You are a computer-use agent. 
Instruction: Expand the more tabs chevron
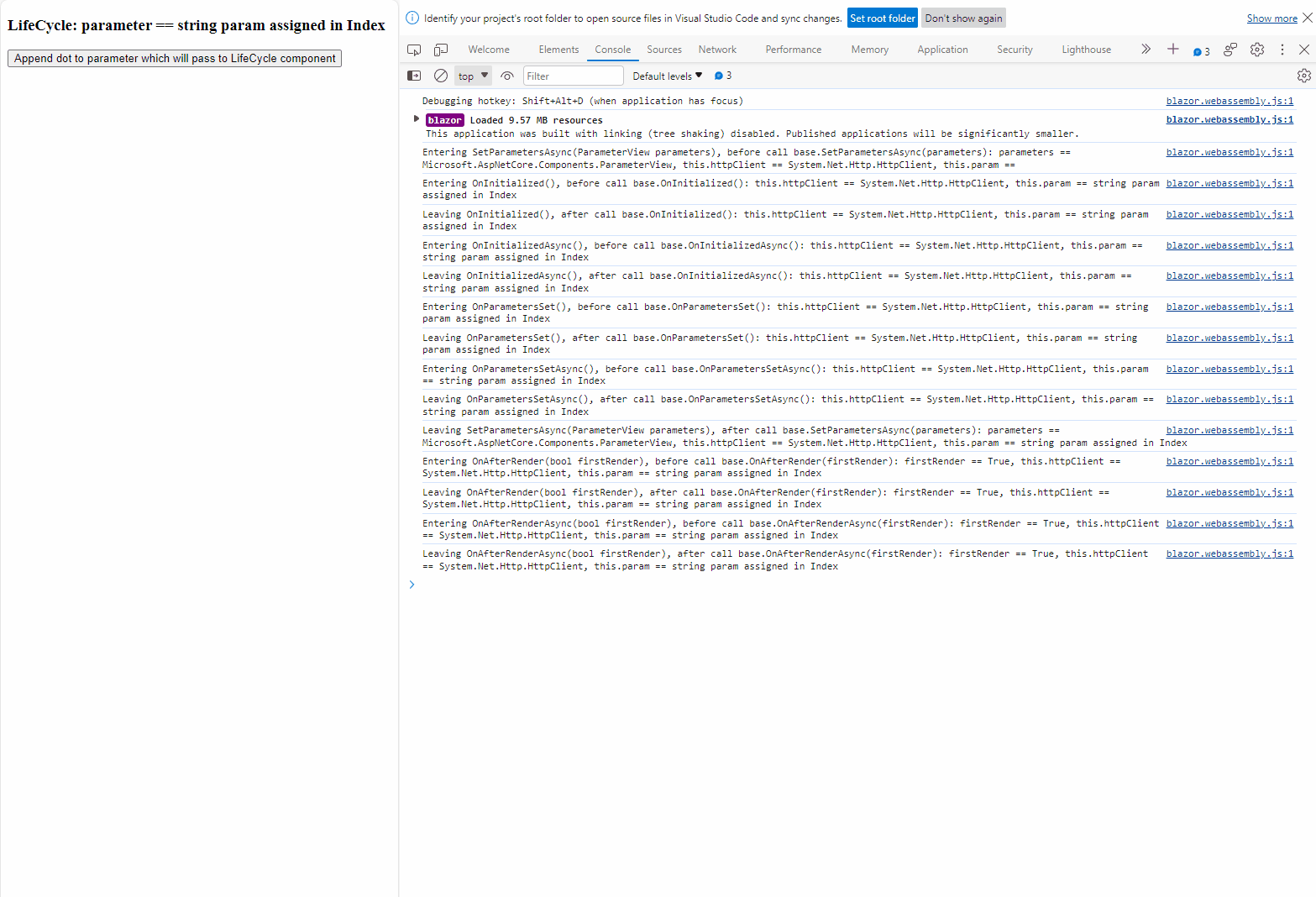pos(1146,50)
